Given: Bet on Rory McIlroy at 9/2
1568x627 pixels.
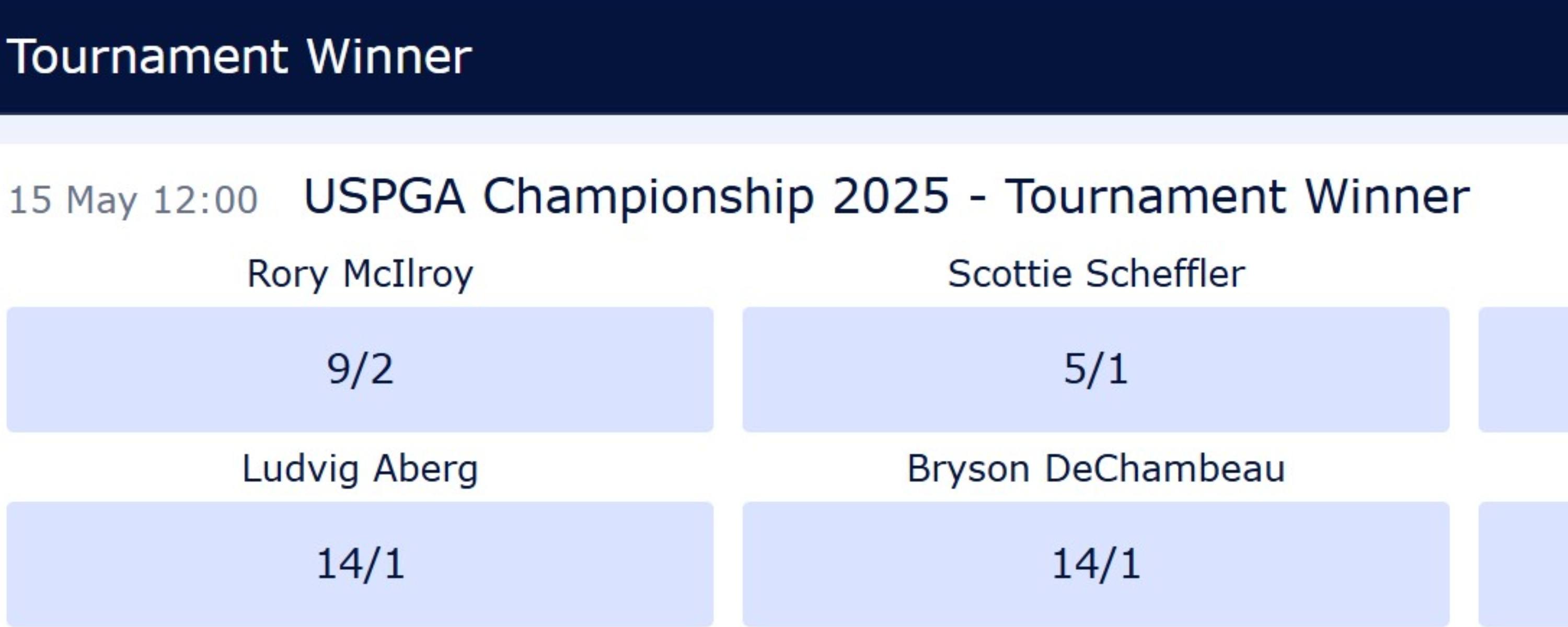Looking at the screenshot, I should point(360,369).
